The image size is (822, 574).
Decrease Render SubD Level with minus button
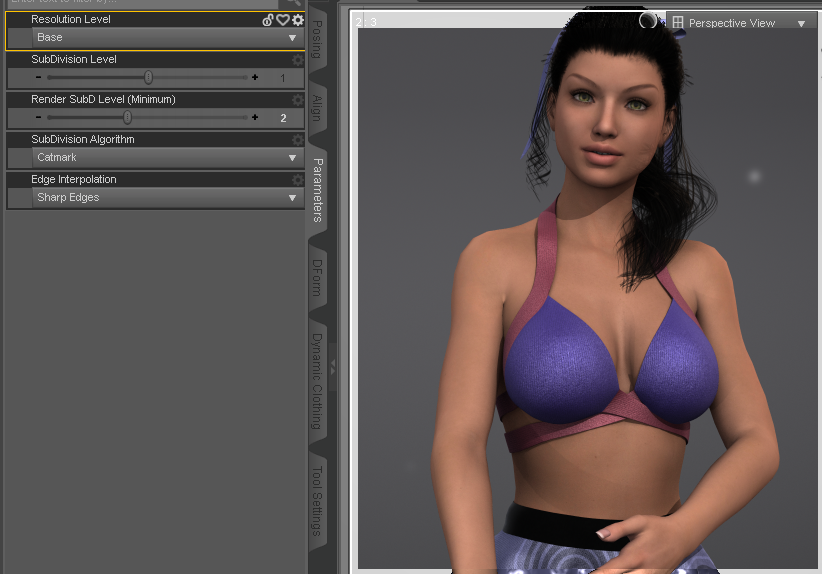click(38, 117)
